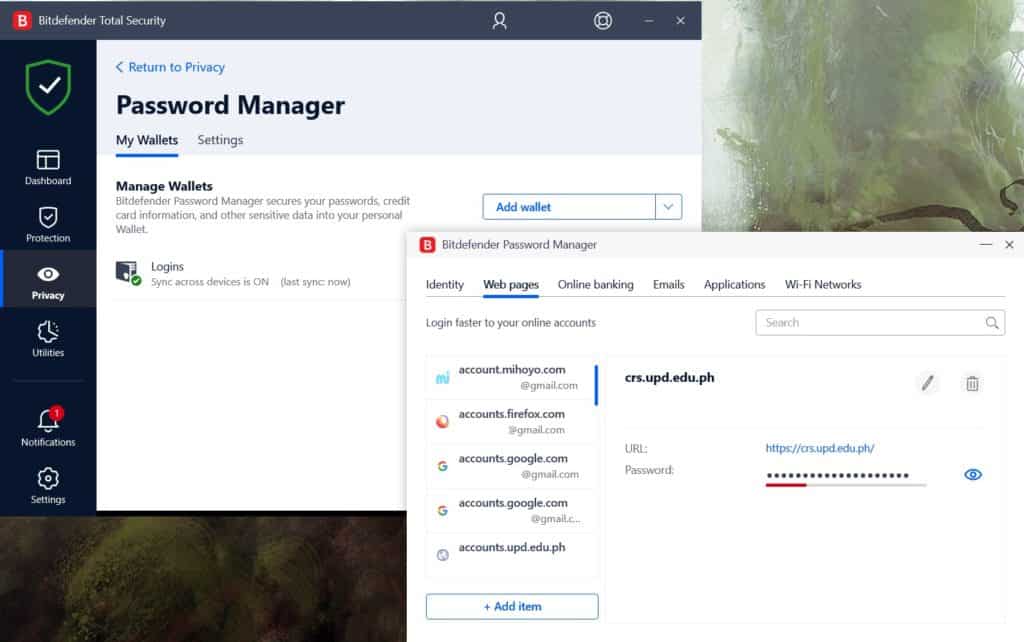Edit the crs.upd.edu.ph entry with the pencil icon
The width and height of the screenshot is (1024, 642).
tap(927, 383)
